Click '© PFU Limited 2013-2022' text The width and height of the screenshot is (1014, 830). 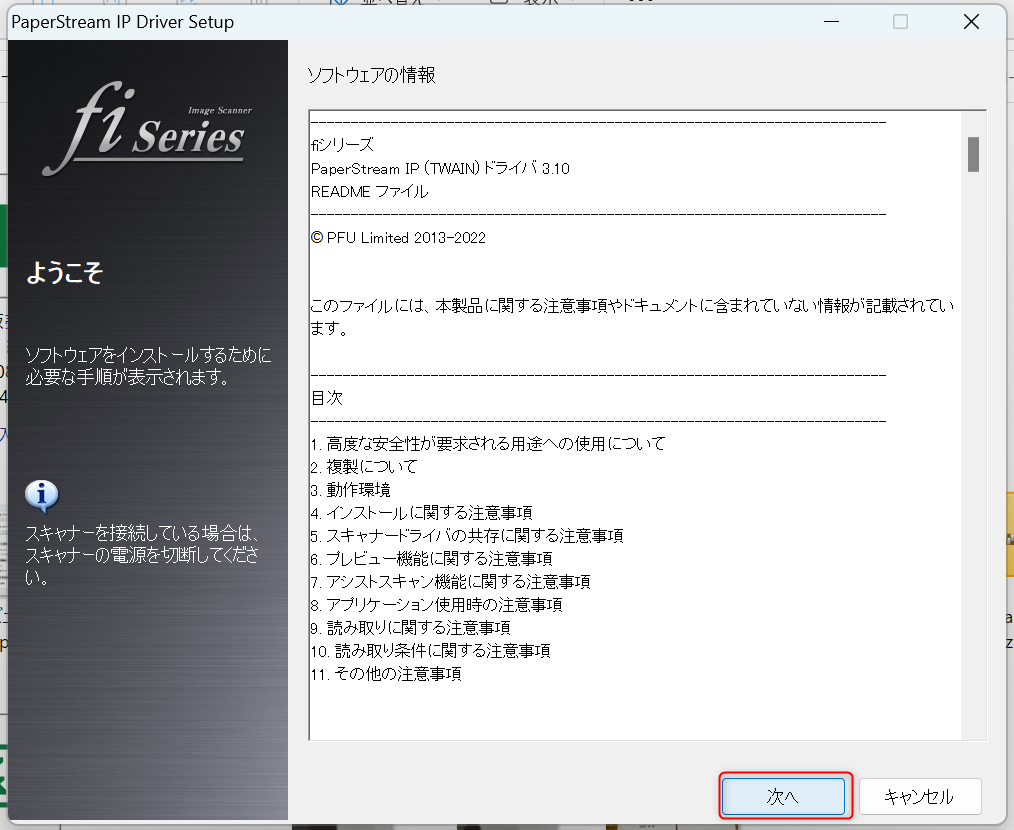[398, 238]
